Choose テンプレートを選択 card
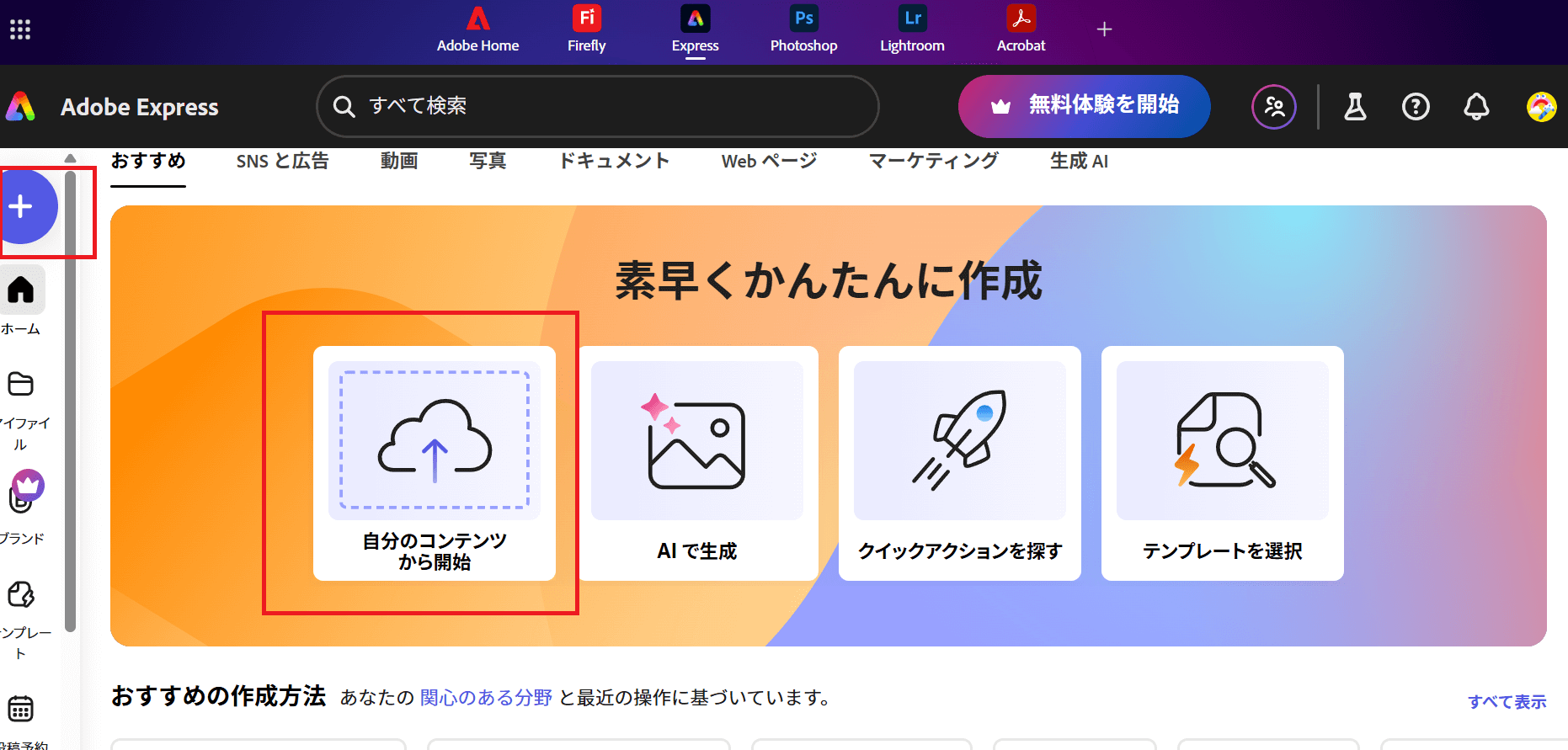Viewport: 1568px width, 750px height. pos(1223,463)
